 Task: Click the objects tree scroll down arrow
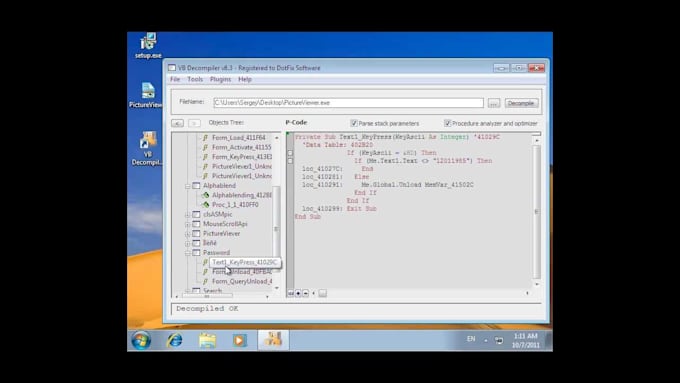(277, 288)
